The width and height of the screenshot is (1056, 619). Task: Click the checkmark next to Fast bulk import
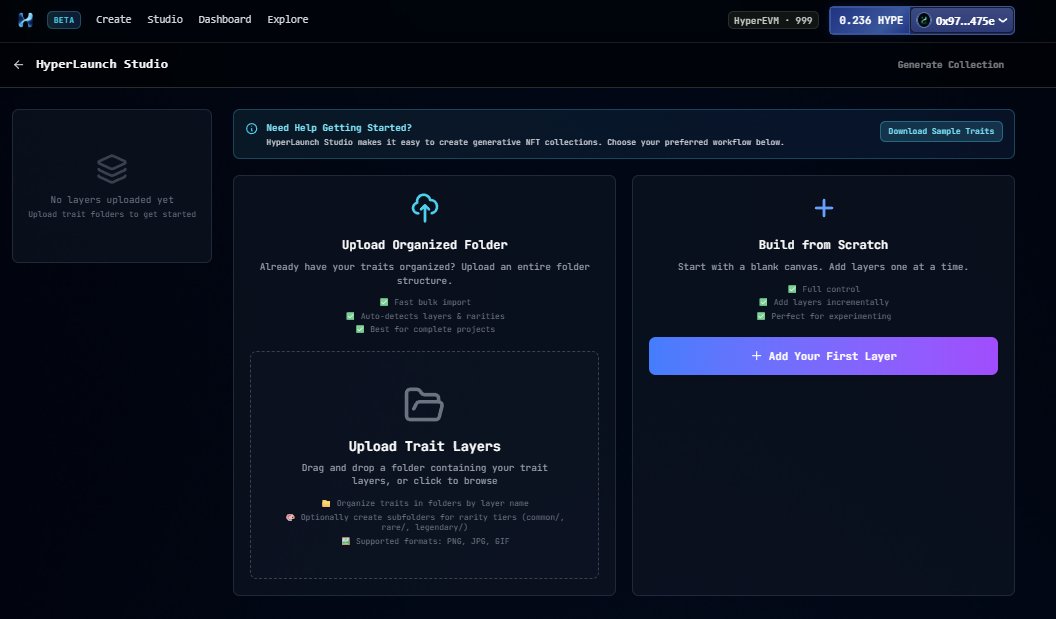tap(384, 302)
